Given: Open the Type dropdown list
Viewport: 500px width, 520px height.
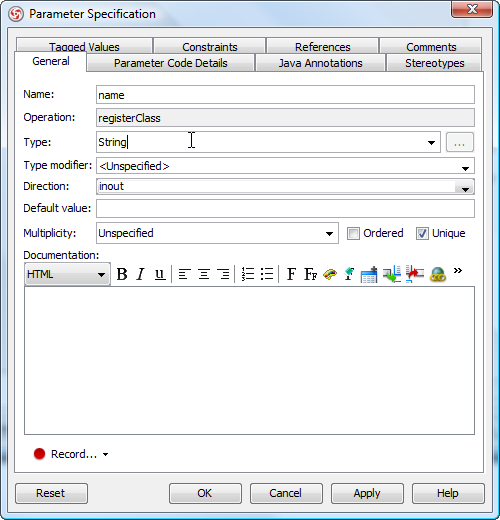Looking at the screenshot, I should [x=431, y=143].
